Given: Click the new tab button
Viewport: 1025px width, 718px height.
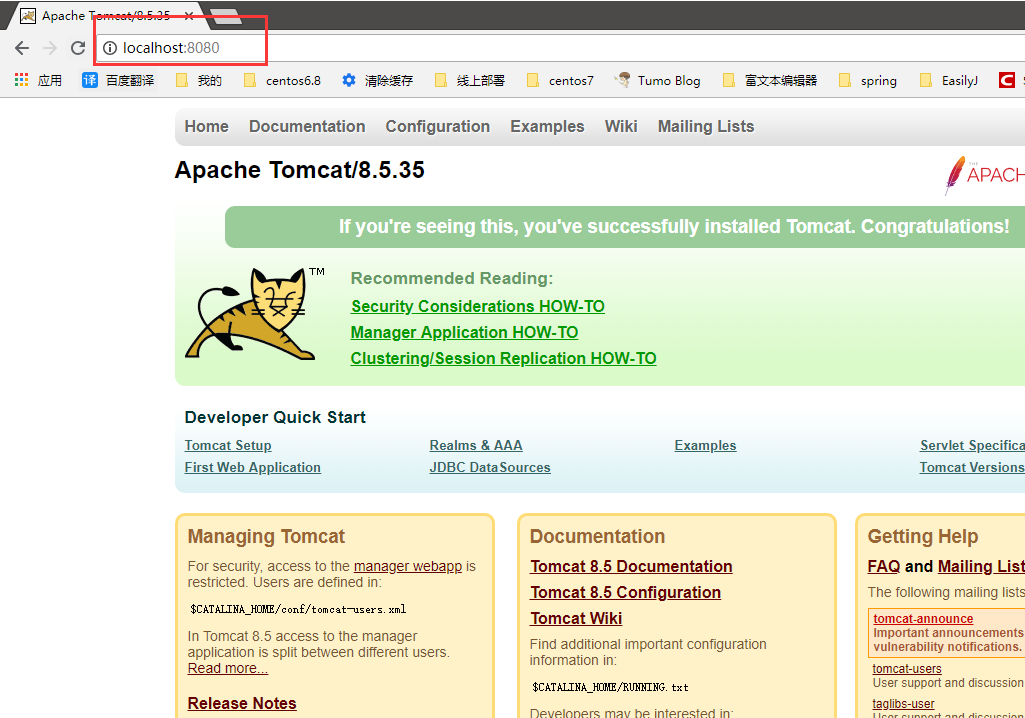Looking at the screenshot, I should coord(226,16).
